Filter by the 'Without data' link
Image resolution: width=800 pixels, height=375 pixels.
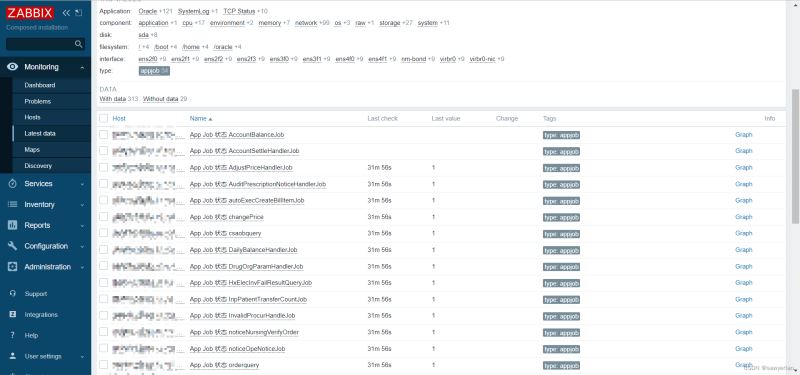coord(160,99)
